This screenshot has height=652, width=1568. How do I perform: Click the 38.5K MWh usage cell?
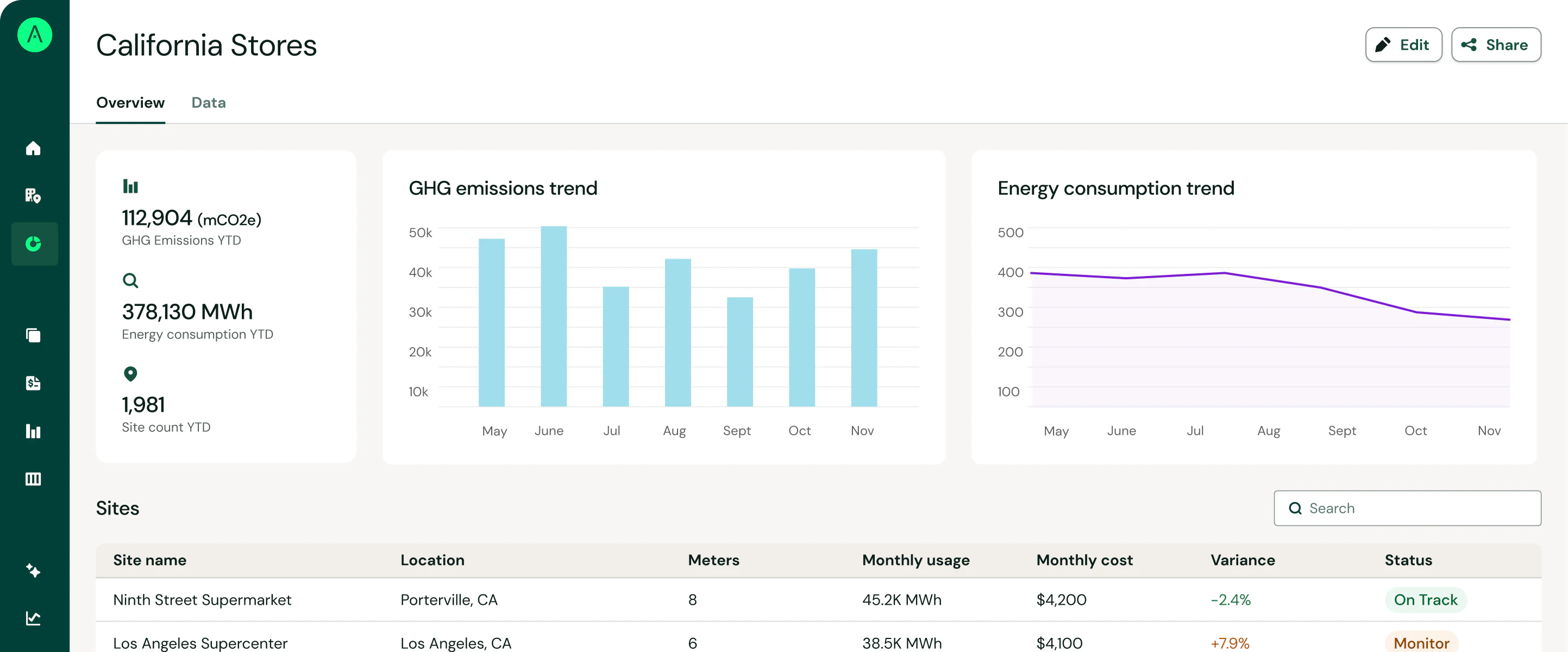tap(901, 643)
